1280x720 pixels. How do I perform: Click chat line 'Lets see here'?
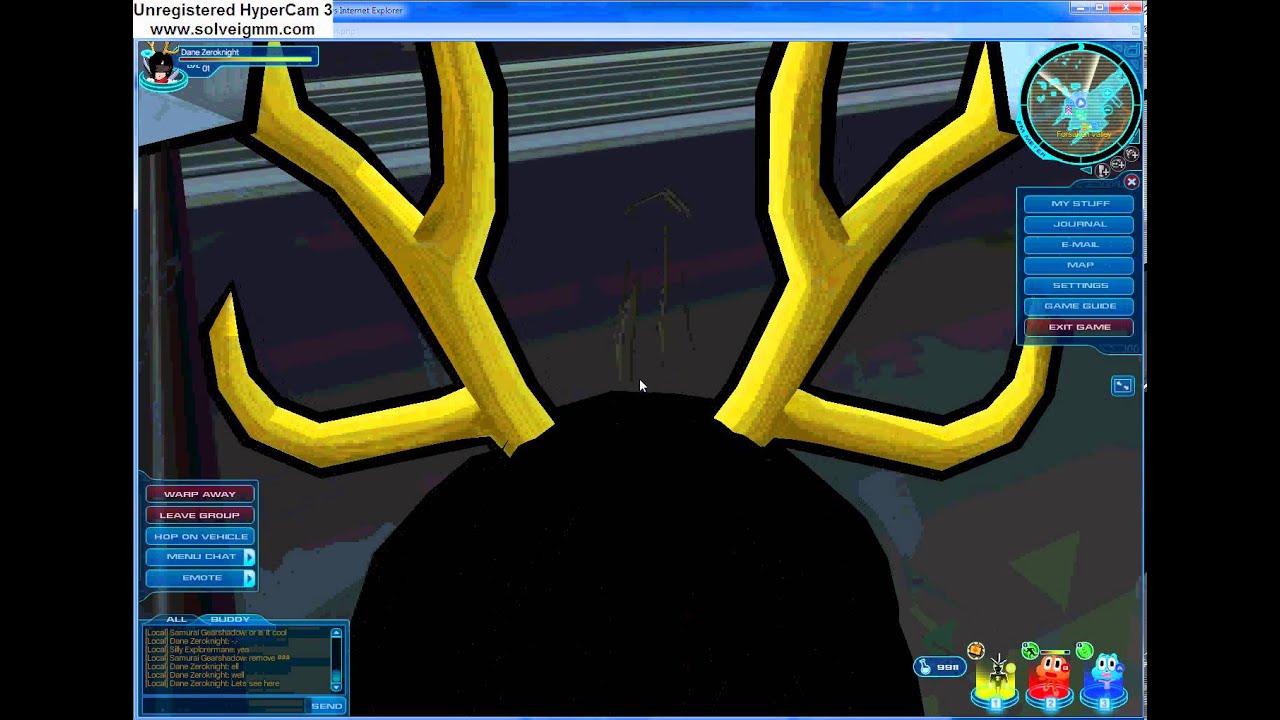coord(212,684)
